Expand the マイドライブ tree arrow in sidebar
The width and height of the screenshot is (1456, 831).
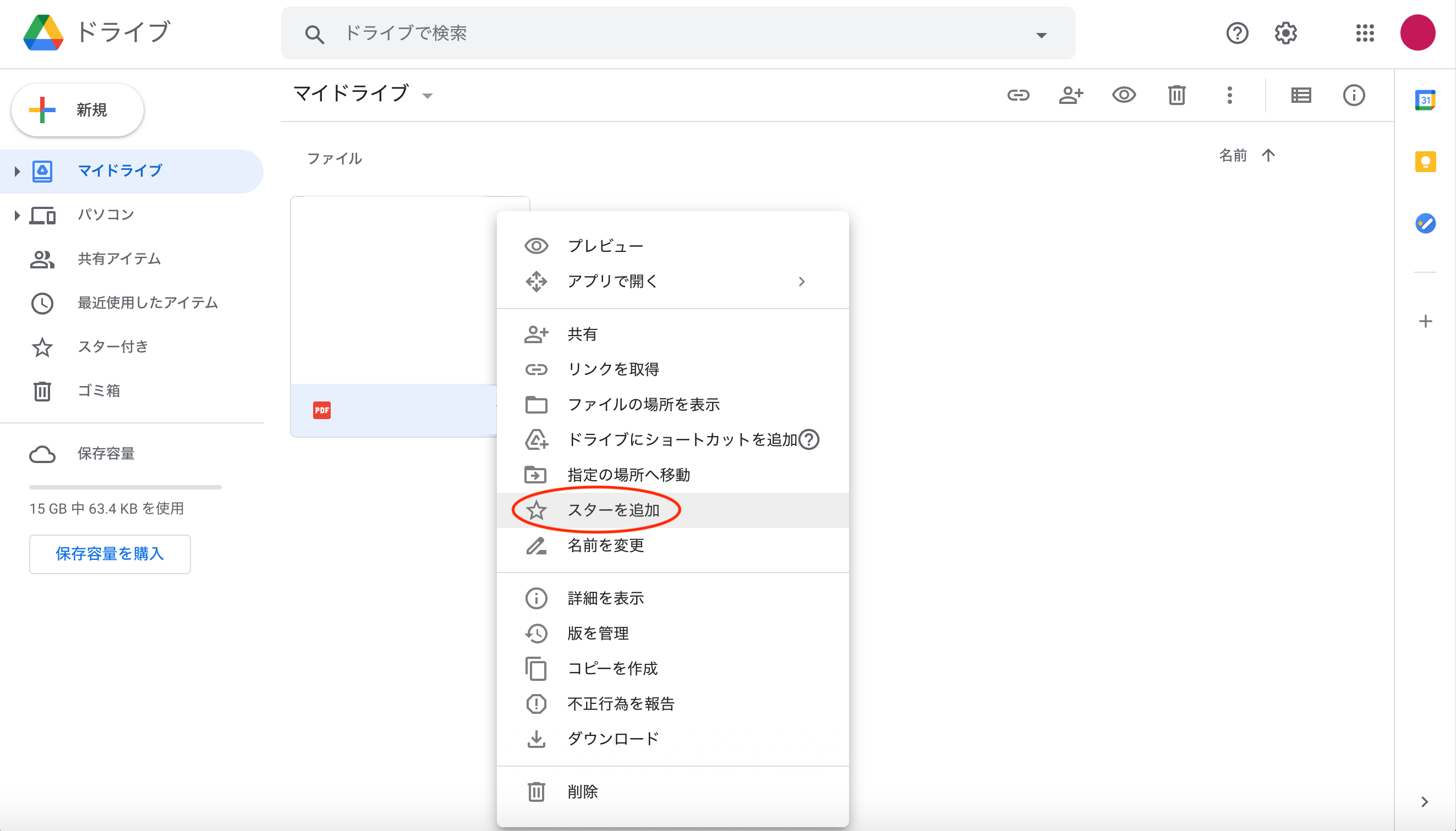17,171
